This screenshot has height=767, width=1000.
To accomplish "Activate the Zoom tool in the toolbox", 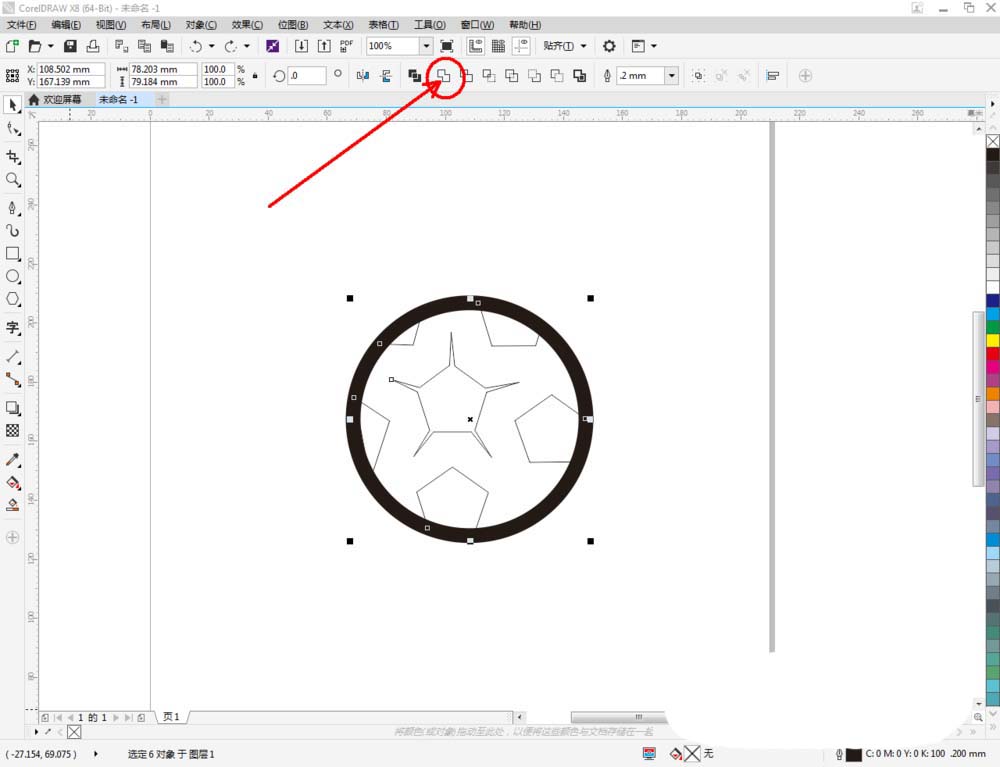I will point(12,180).
